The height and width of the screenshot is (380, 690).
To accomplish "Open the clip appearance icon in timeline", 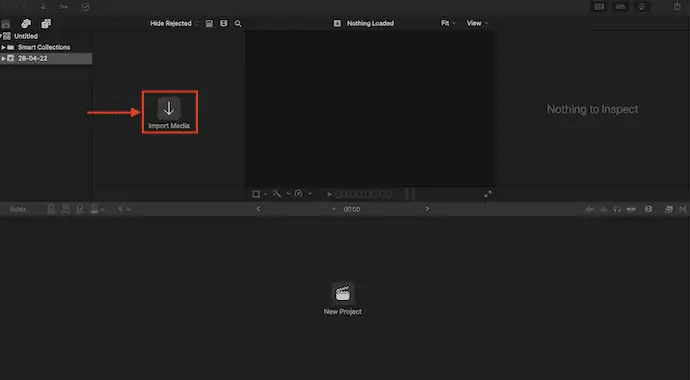I will pyautogui.click(x=648, y=209).
